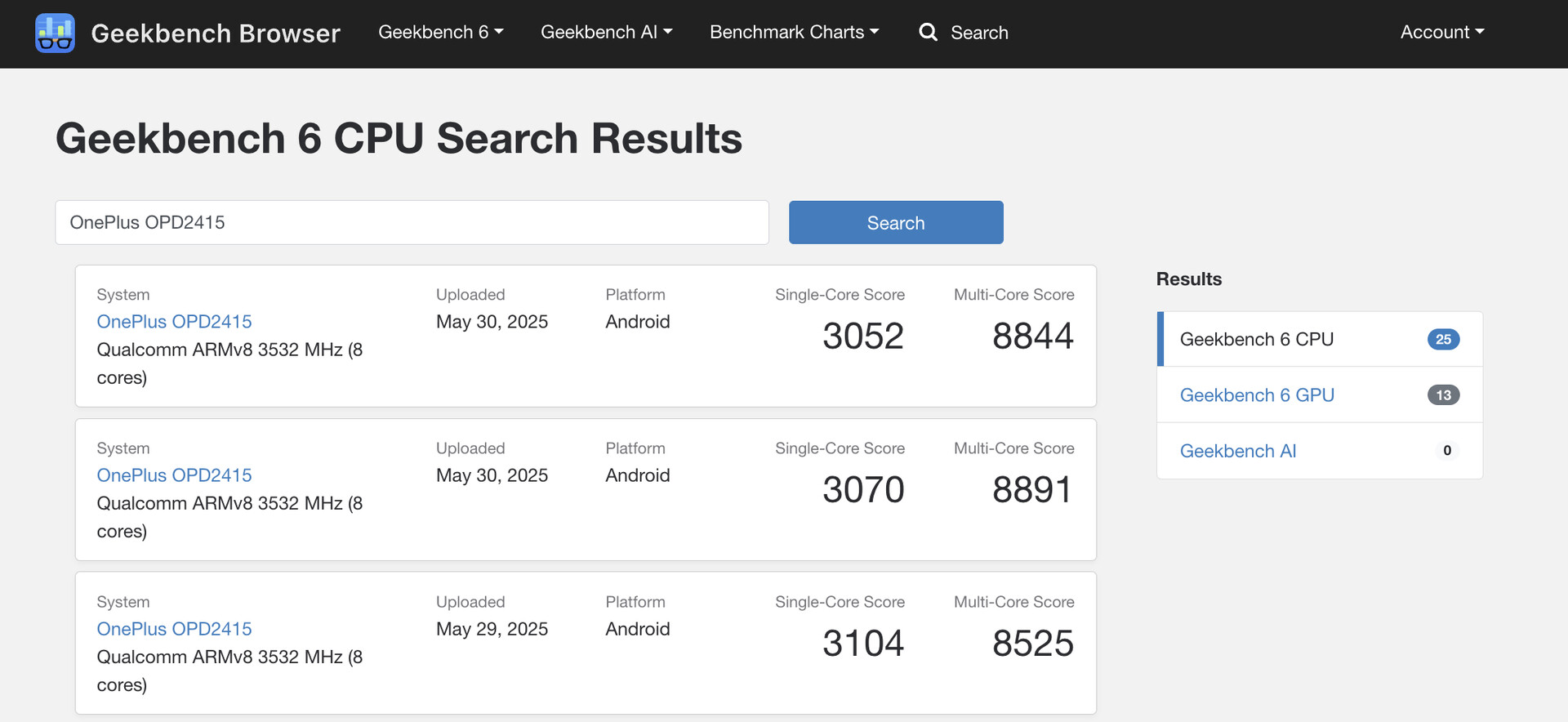Screen dimensions: 1568x722
Task: Click the 8844 multi-core score
Action: coord(1032,336)
